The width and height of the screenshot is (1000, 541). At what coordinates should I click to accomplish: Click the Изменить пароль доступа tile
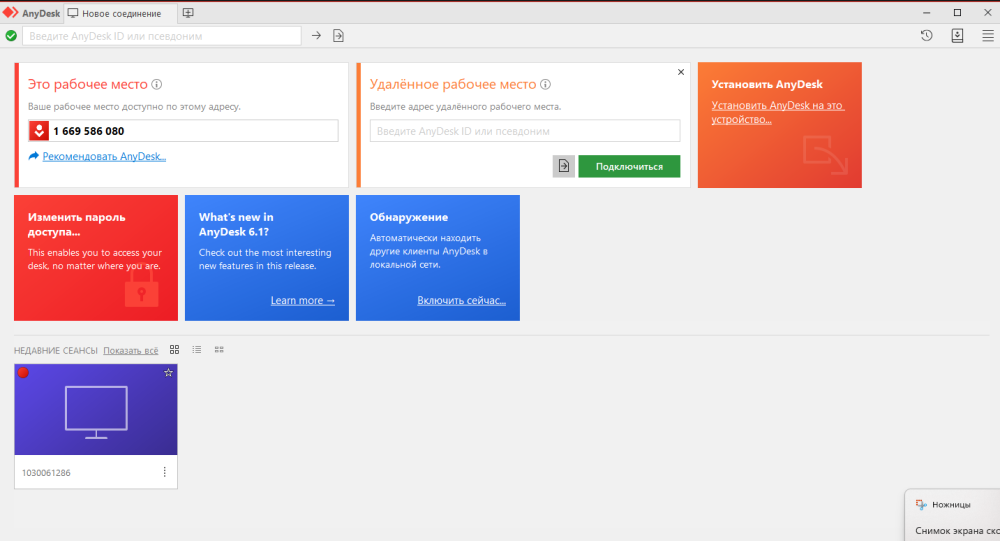click(96, 258)
